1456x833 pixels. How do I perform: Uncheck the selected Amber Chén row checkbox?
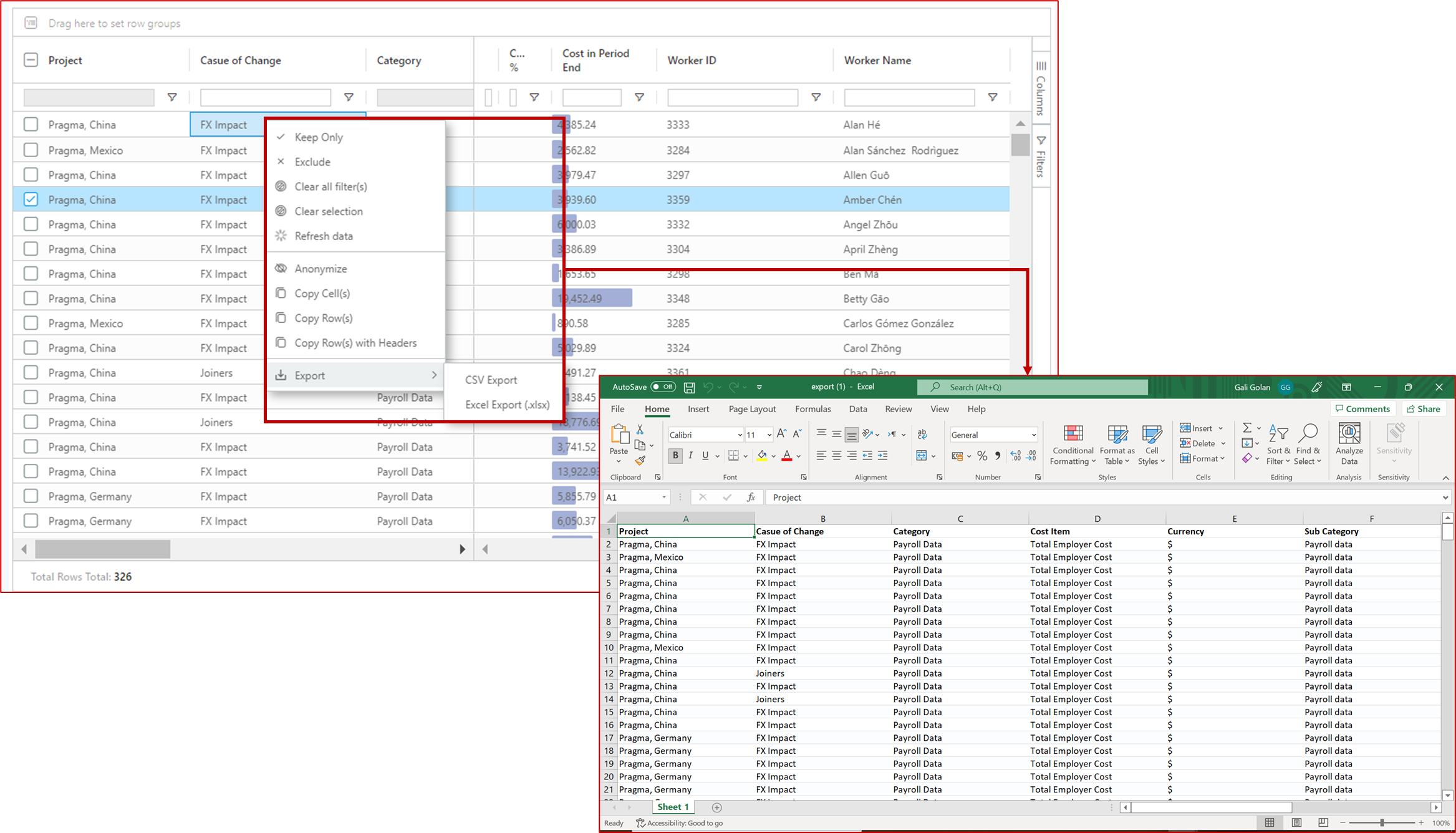[x=31, y=200]
